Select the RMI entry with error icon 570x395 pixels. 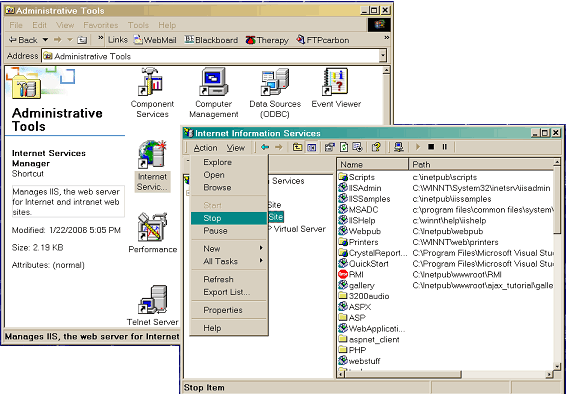pyautogui.click(x=446, y=275)
